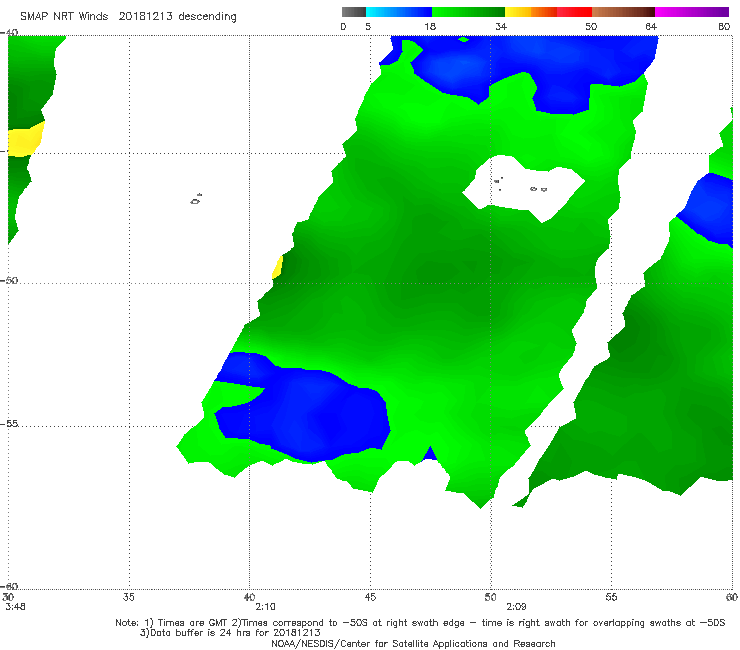The width and height of the screenshot is (740, 650).
Task: Click the cyan-blue 5-18 color bar segment
Action: click(399, 12)
